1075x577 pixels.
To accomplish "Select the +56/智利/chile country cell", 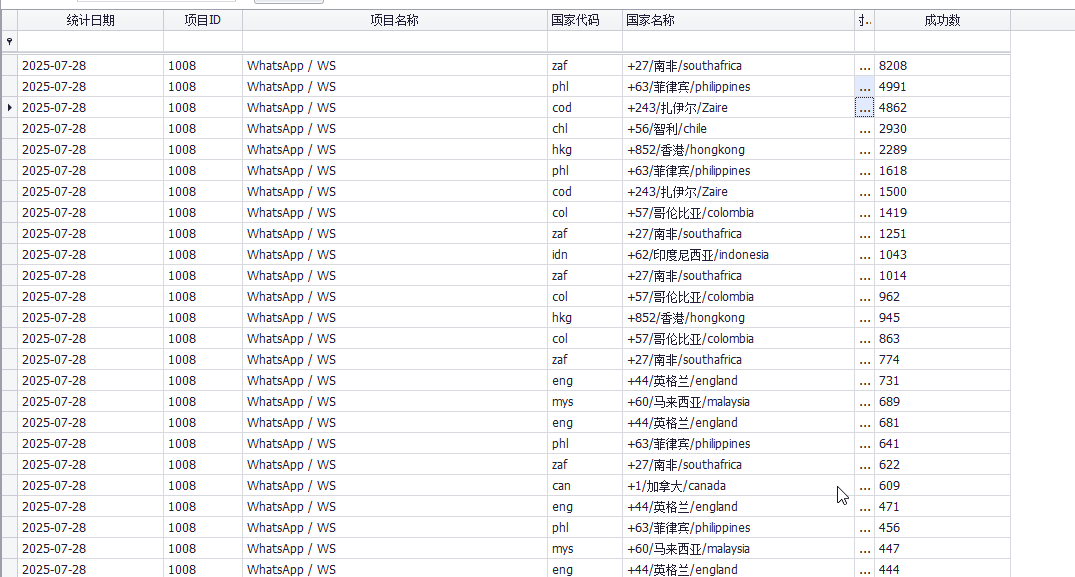I will (738, 129).
